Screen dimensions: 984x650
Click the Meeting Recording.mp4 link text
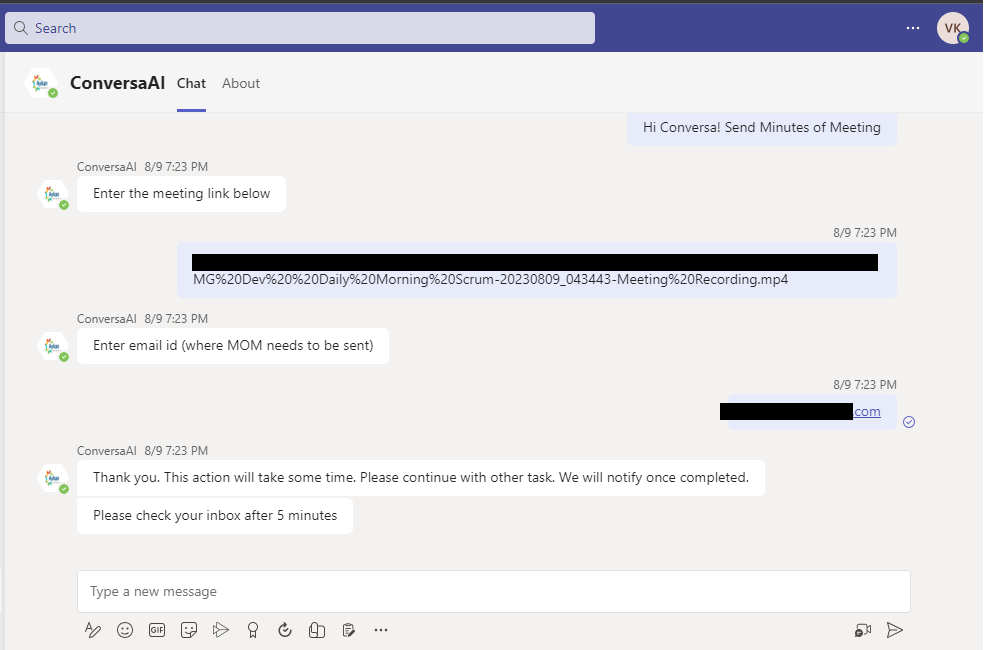point(491,280)
